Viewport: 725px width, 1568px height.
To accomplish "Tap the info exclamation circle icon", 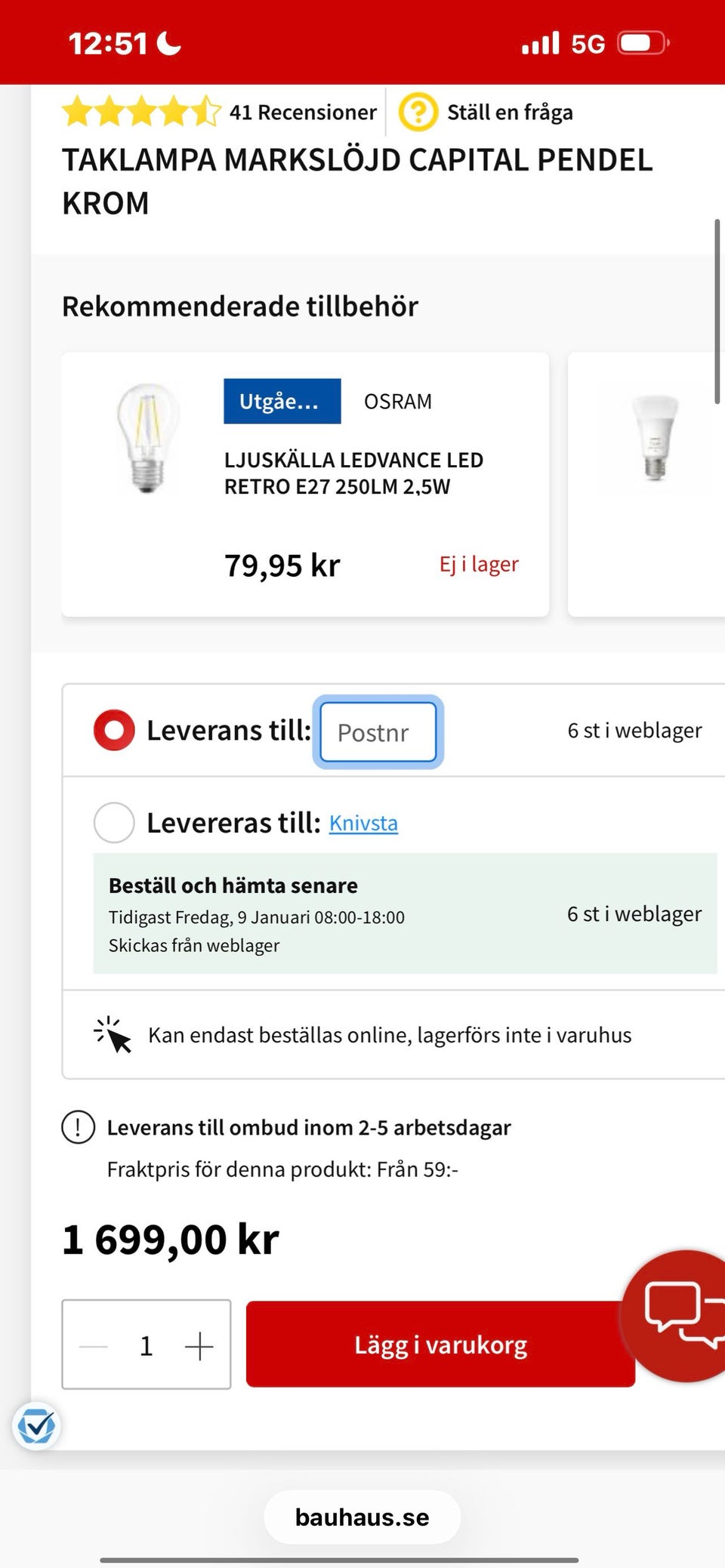I will pyautogui.click(x=78, y=1127).
